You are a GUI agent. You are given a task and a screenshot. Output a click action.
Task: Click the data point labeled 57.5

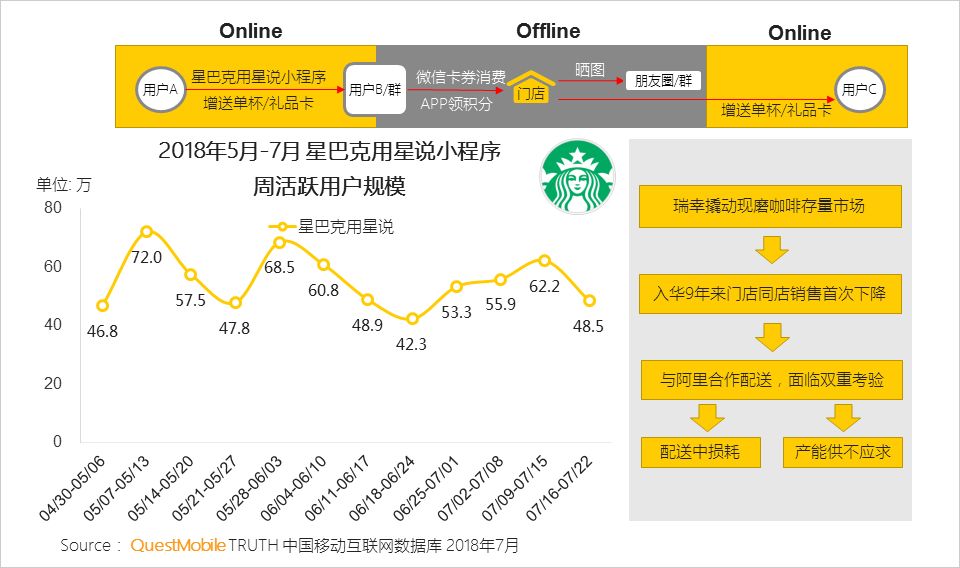(x=190, y=274)
